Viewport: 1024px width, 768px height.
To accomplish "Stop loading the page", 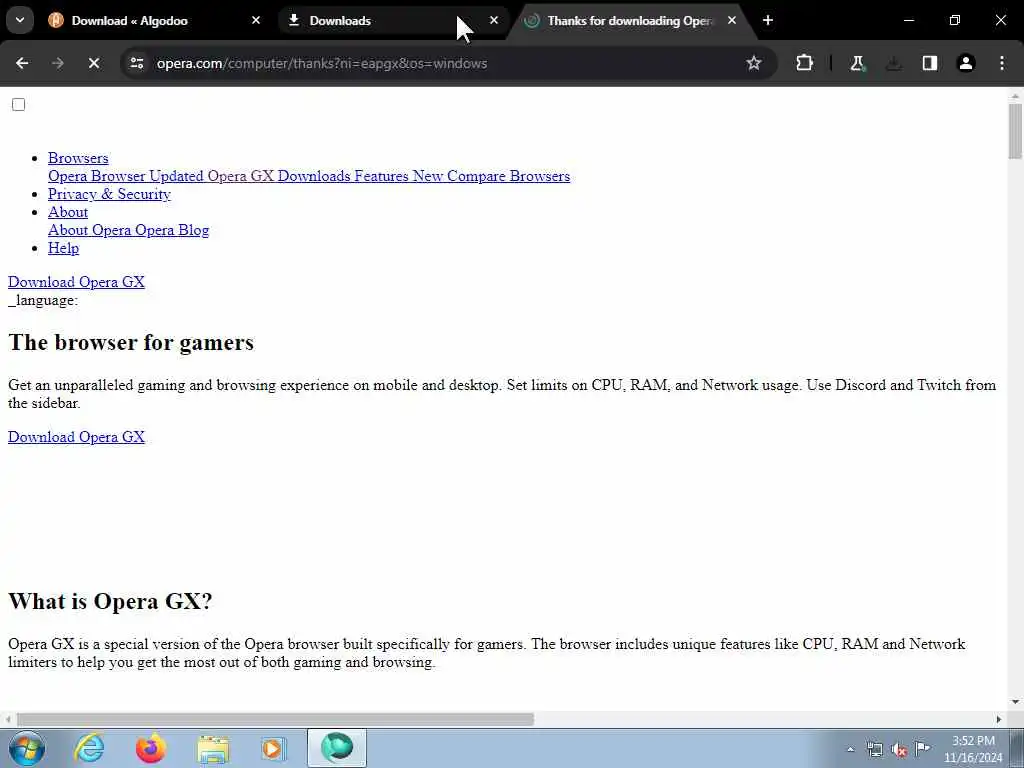I will pyautogui.click(x=94, y=63).
